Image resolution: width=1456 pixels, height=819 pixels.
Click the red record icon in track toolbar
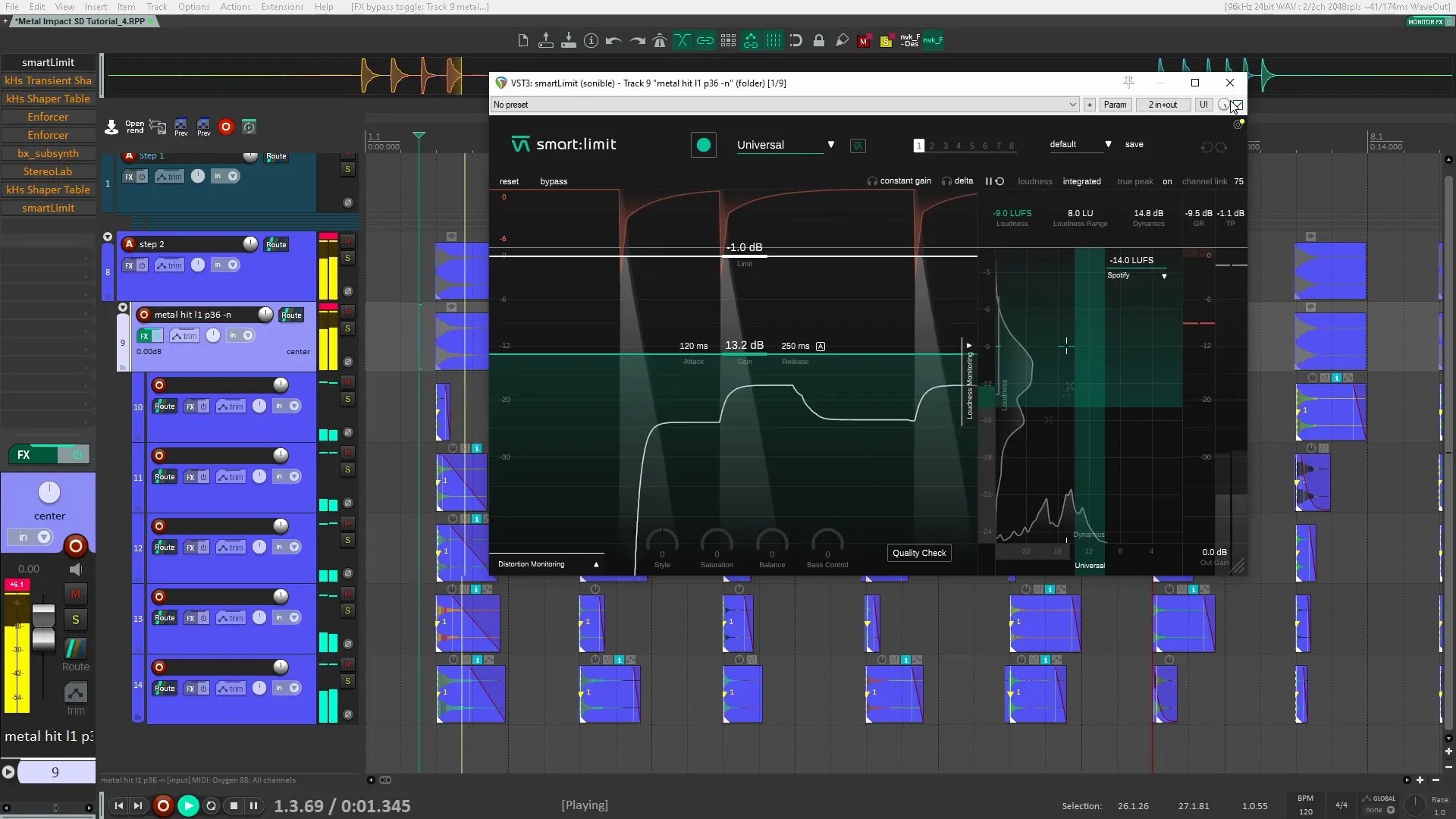[225, 127]
